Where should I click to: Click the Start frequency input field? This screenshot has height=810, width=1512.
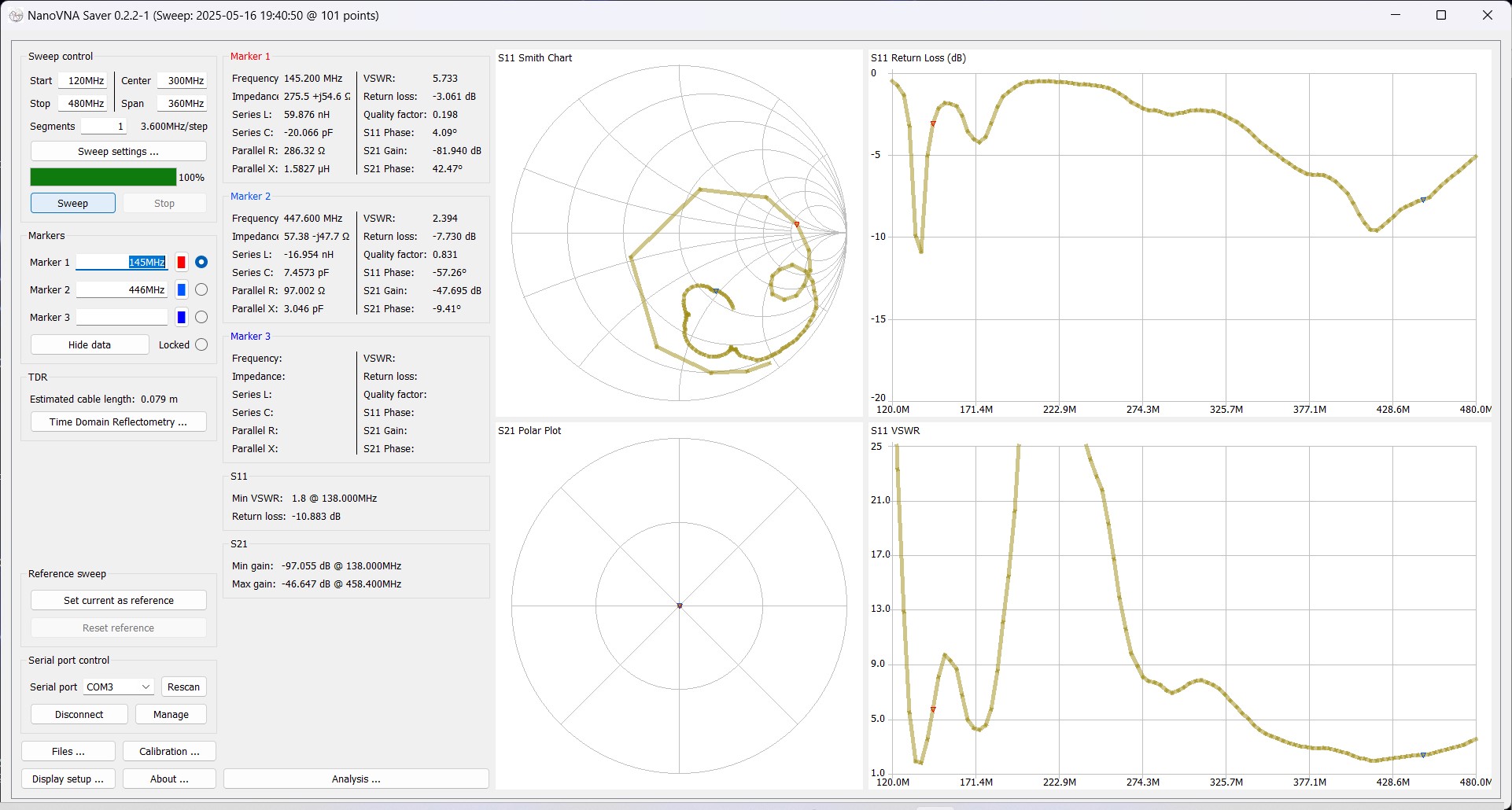[x=83, y=80]
